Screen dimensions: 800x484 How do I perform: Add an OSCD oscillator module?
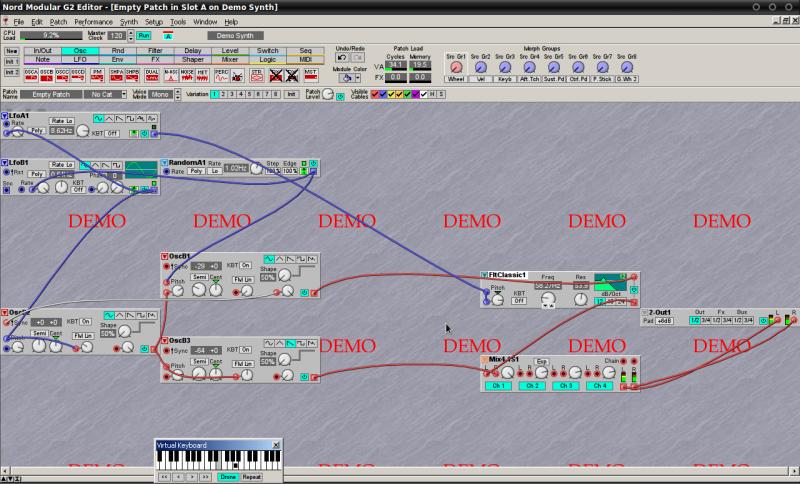pos(78,75)
